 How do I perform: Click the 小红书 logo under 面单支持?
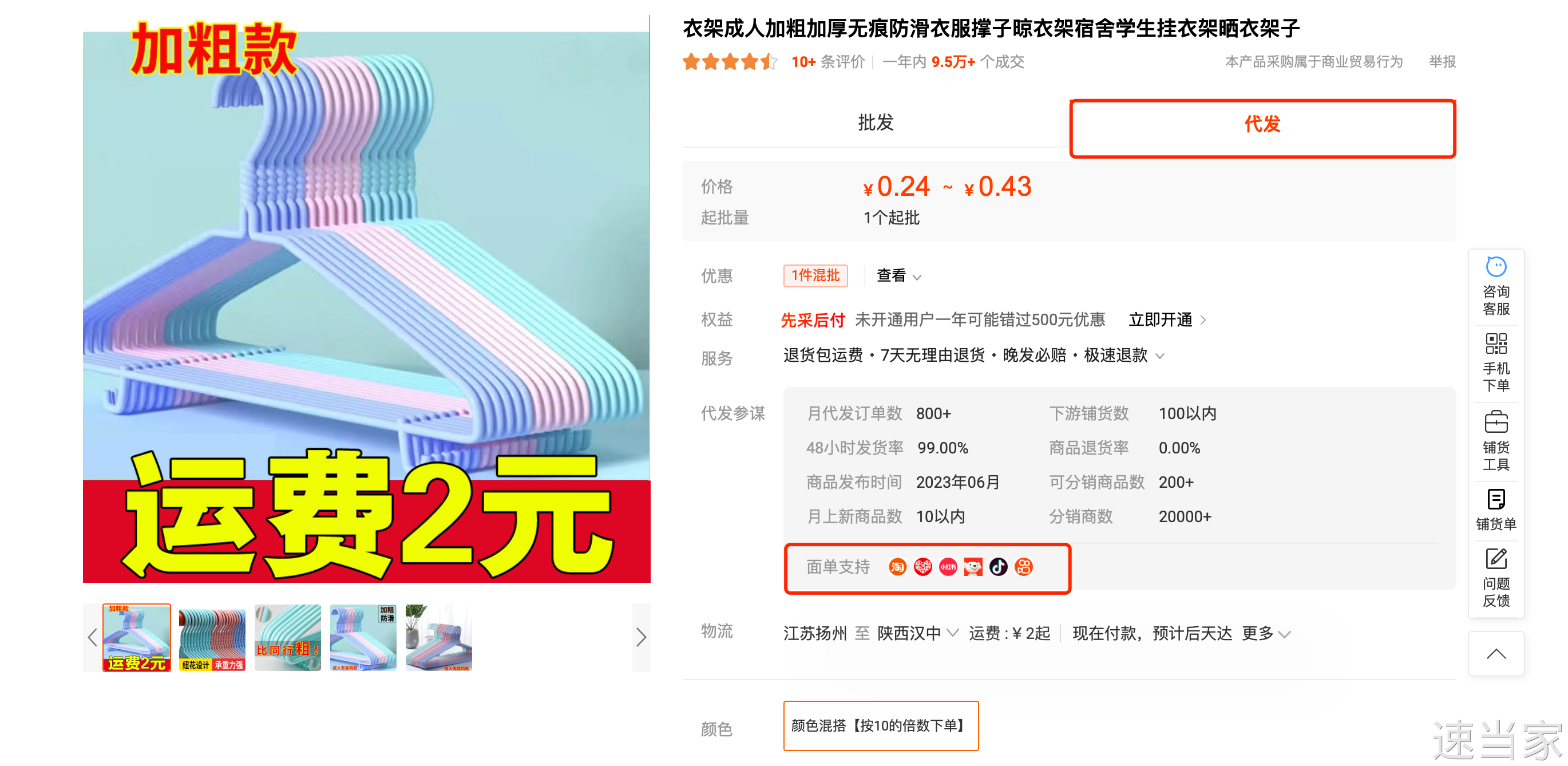pos(948,567)
